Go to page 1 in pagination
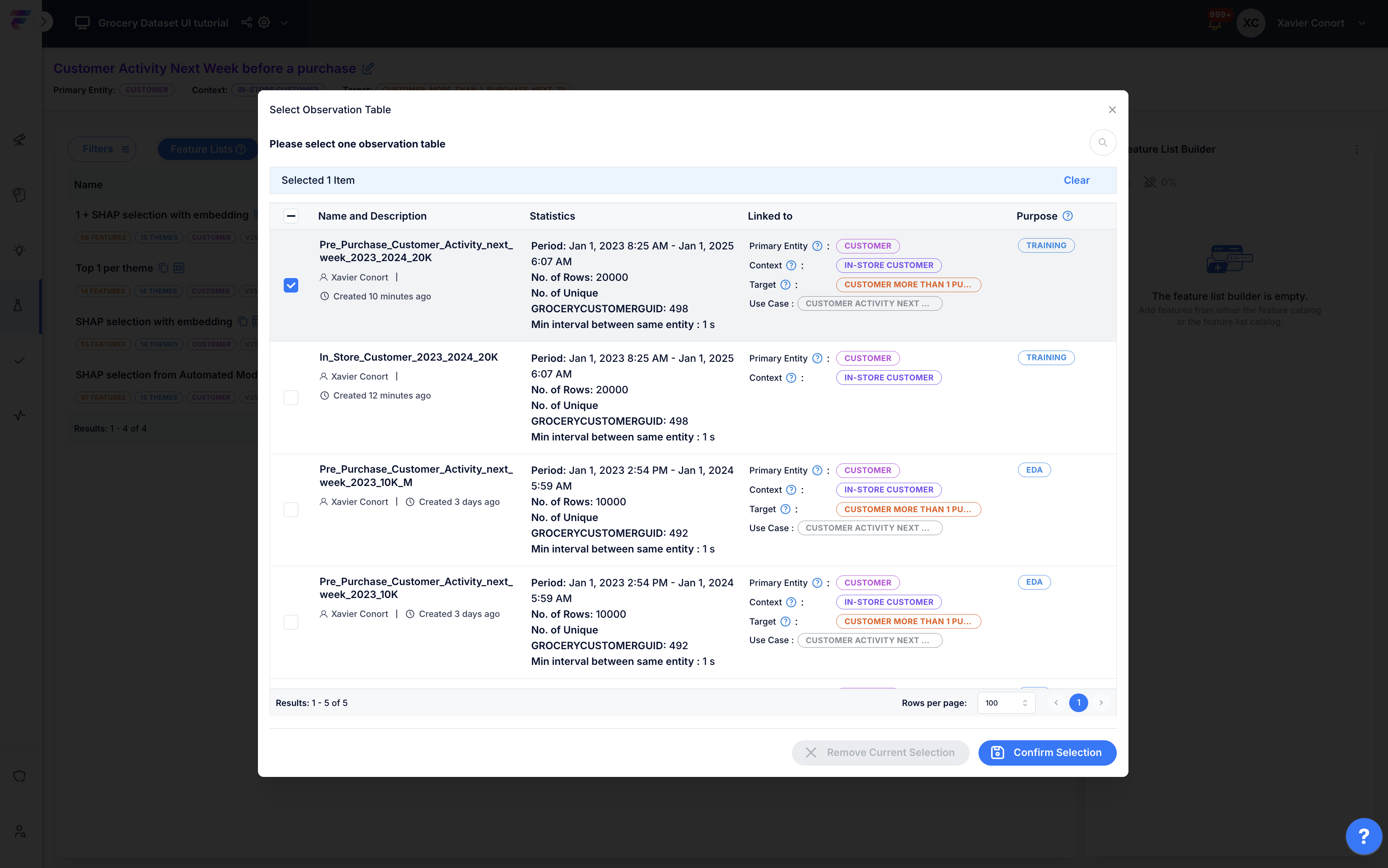This screenshot has height=868, width=1388. coord(1078,703)
